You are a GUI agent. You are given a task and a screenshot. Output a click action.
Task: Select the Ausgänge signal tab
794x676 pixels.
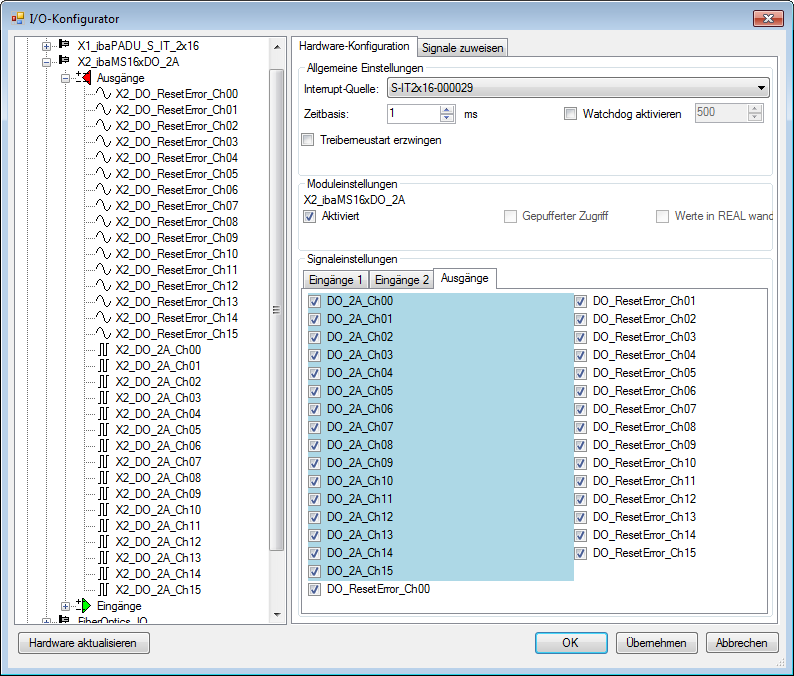(x=464, y=278)
